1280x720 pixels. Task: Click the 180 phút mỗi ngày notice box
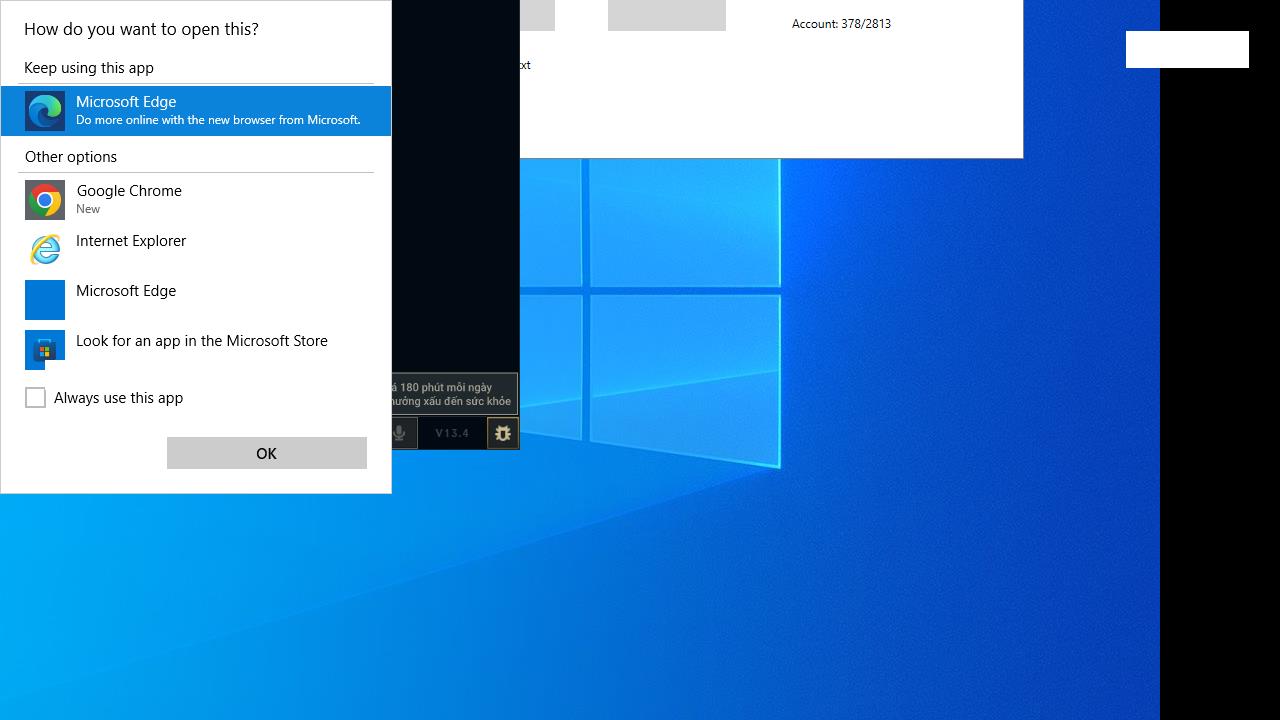coord(455,394)
